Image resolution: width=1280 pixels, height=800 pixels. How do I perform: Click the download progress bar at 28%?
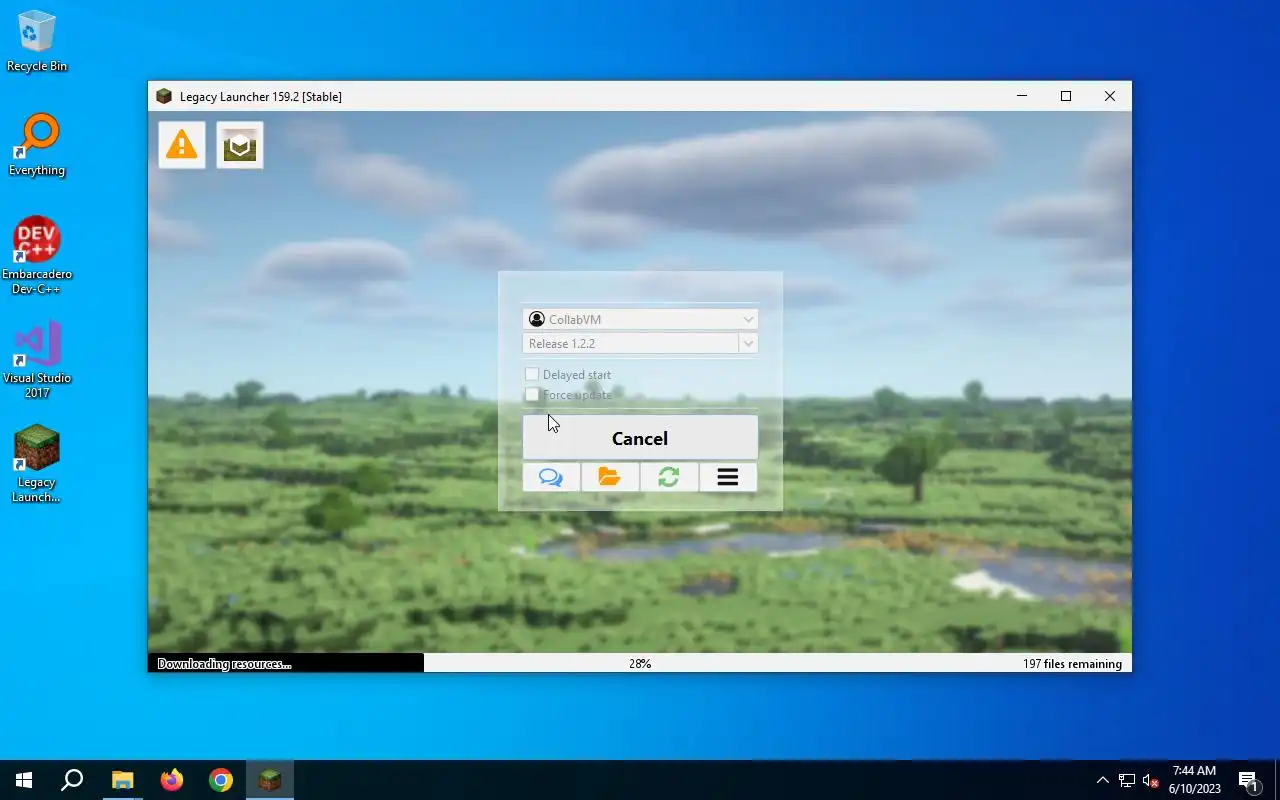click(640, 663)
